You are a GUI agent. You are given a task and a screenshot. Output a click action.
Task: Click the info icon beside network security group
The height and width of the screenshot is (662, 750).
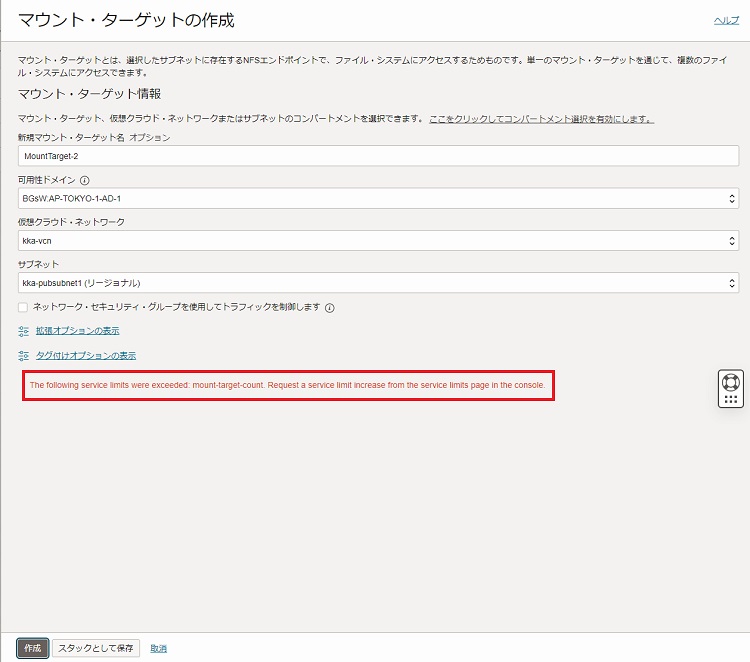330,308
